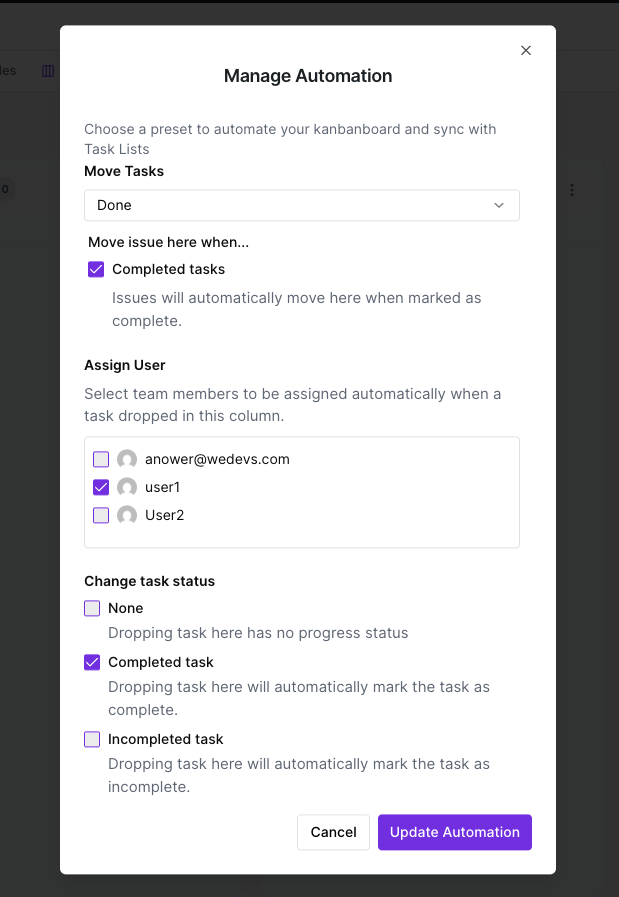This screenshot has height=897, width=619.
Task: Uncheck the user1 assignment checkbox
Action: click(x=101, y=488)
